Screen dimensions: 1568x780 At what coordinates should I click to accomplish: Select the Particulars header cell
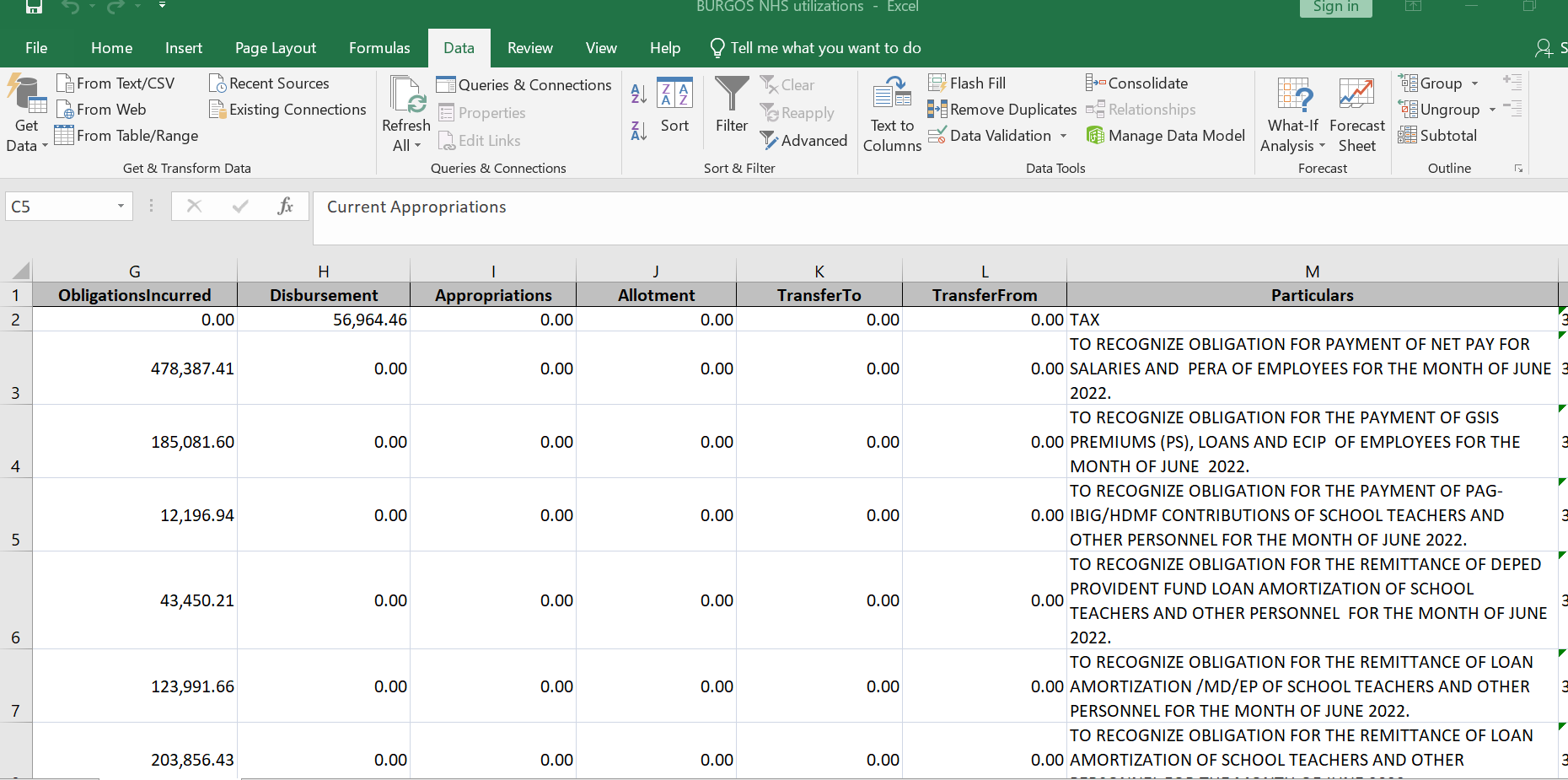1313,295
